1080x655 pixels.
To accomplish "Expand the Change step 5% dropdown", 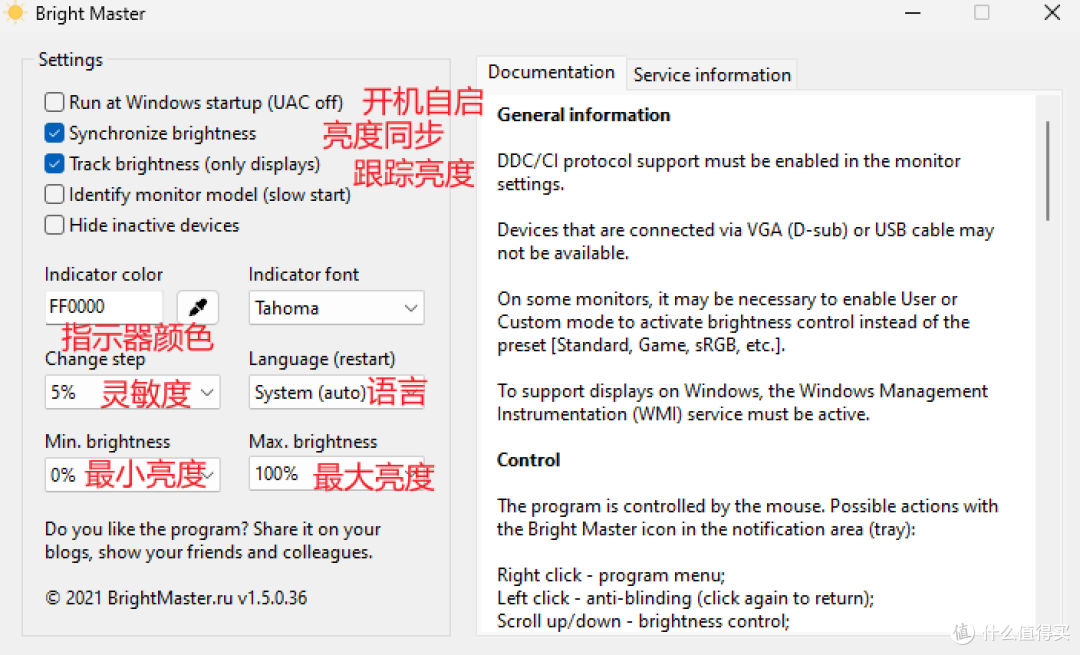I will 132,392.
